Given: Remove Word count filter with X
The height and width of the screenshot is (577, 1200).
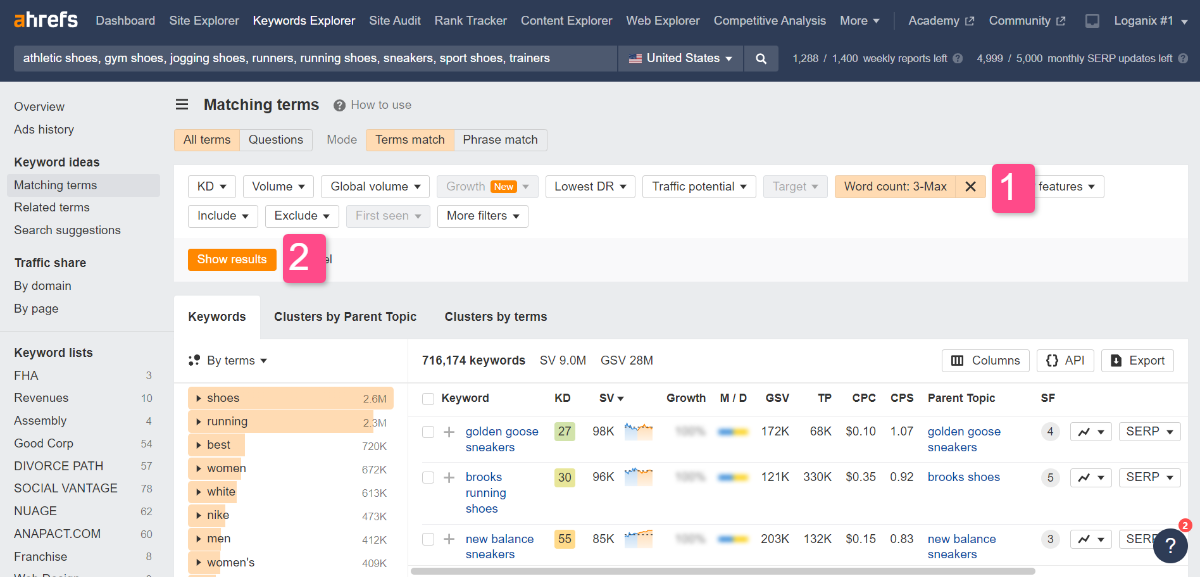Looking at the screenshot, I should click(970, 186).
